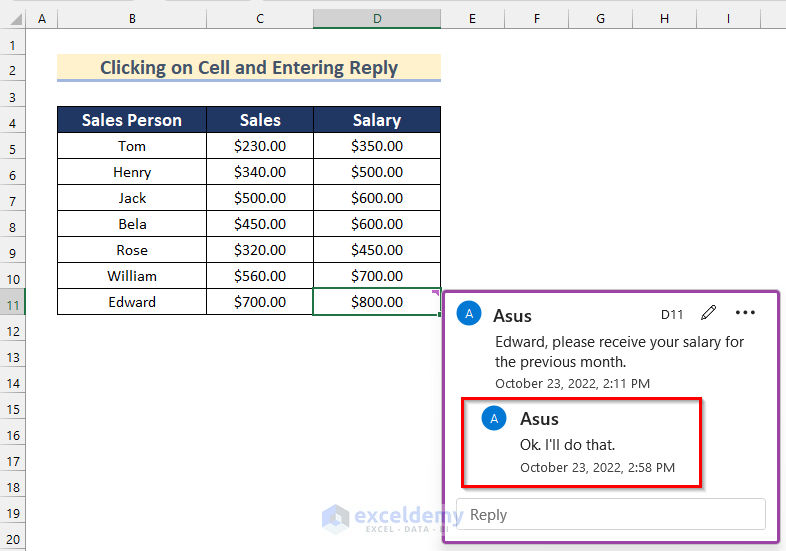786x551 pixels.
Task: Click the timestamp 'October 23, 2022, 2:11 PM'
Action: [572, 384]
